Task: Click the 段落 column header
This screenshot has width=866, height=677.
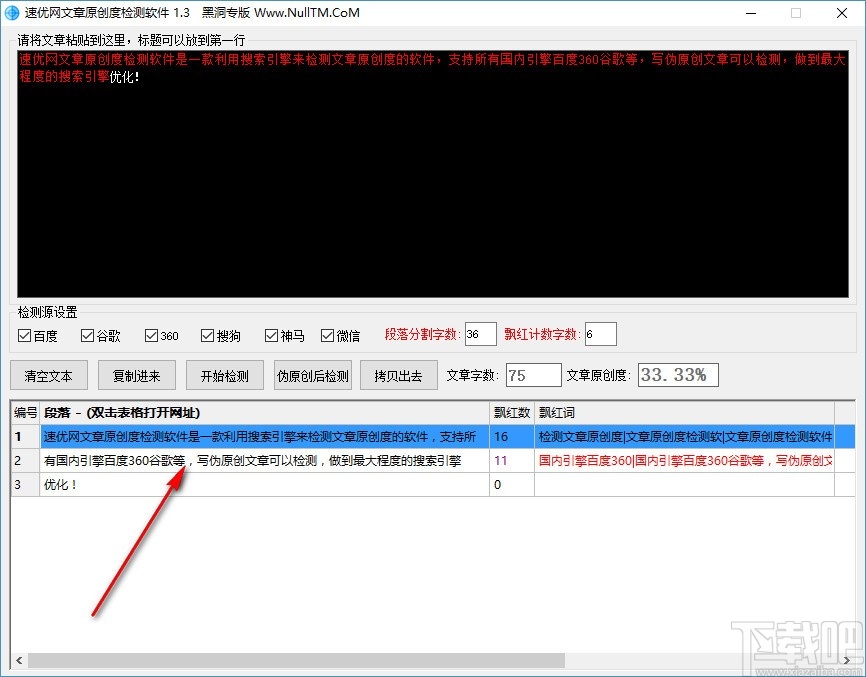Action: (265, 412)
